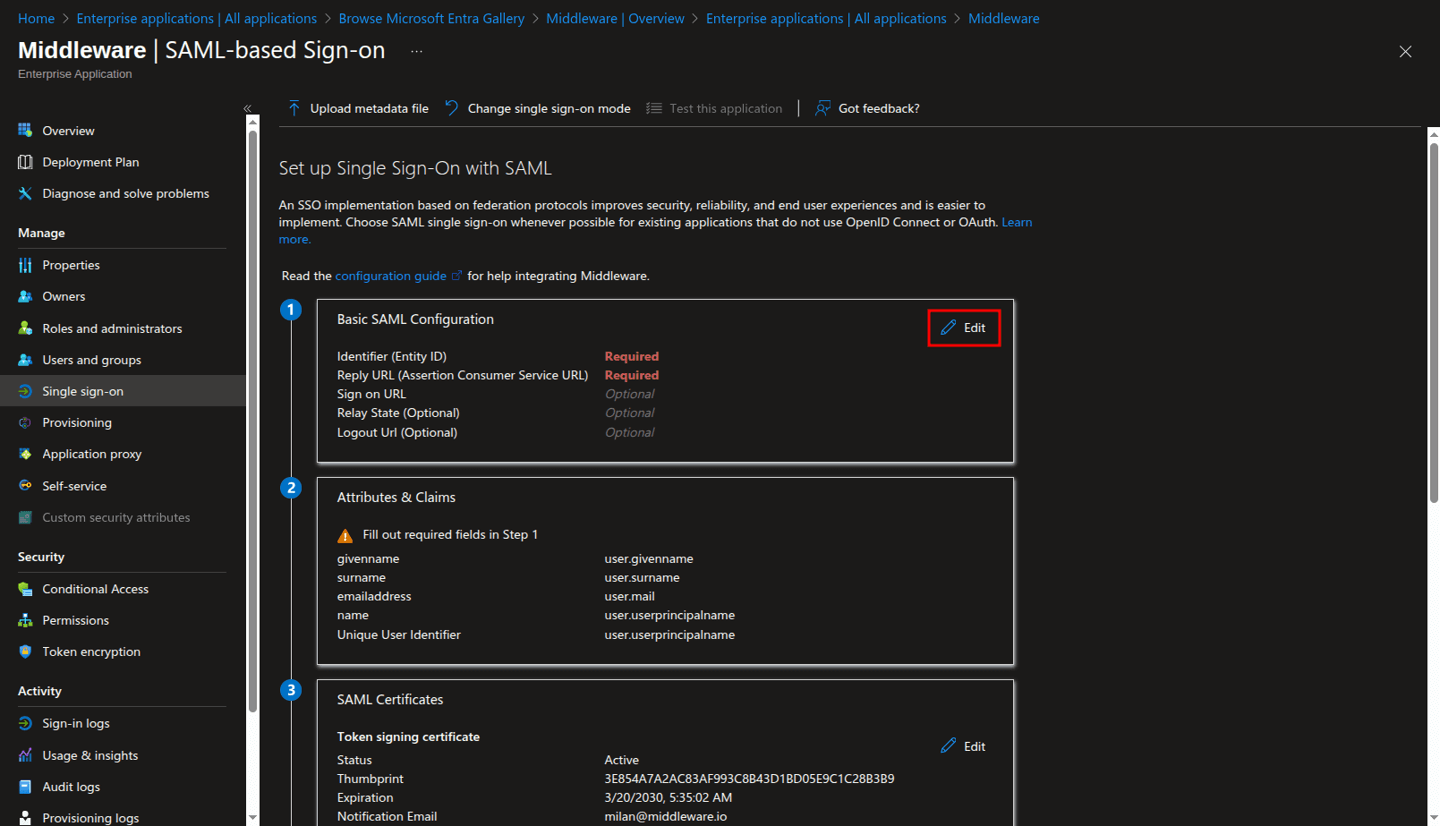
Task: Edit the Basic SAML Configuration
Action: click(x=963, y=327)
